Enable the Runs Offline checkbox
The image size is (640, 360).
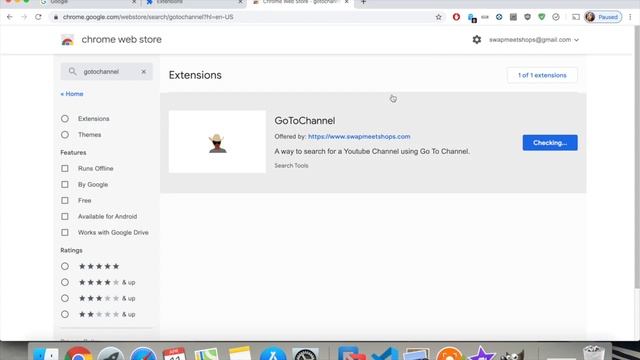click(65, 168)
